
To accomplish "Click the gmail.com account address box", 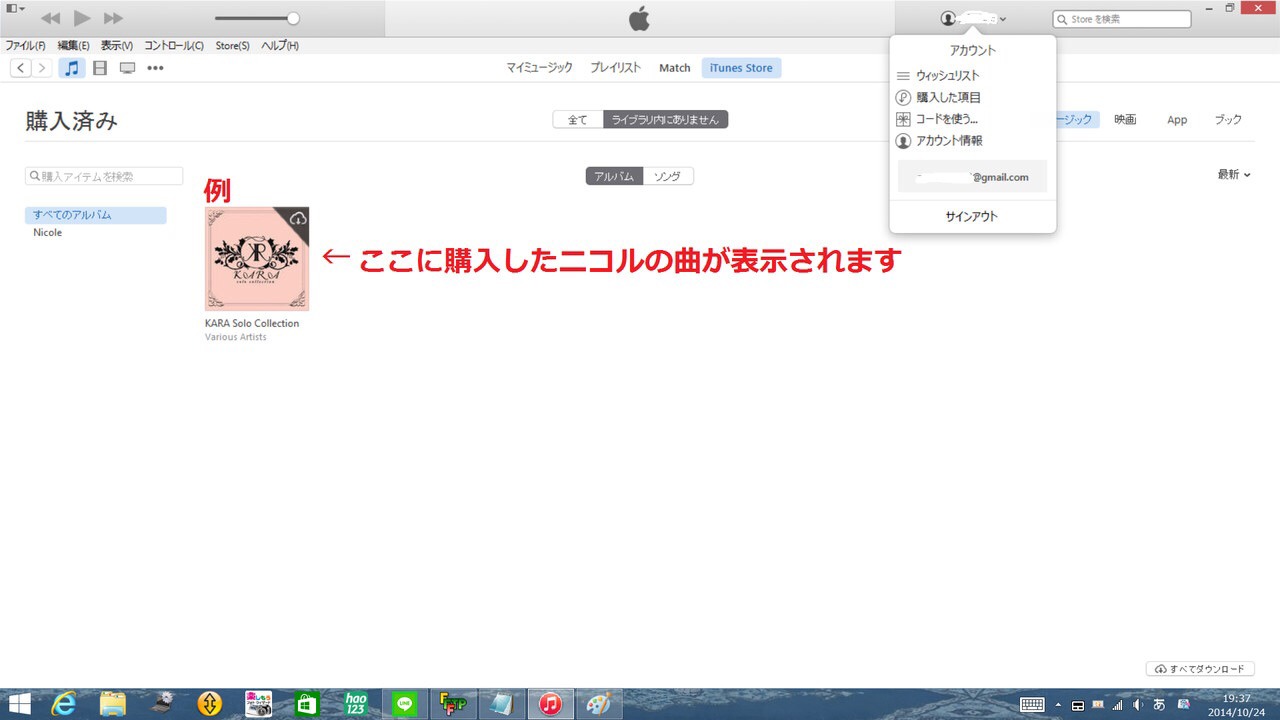I will pyautogui.click(x=972, y=176).
